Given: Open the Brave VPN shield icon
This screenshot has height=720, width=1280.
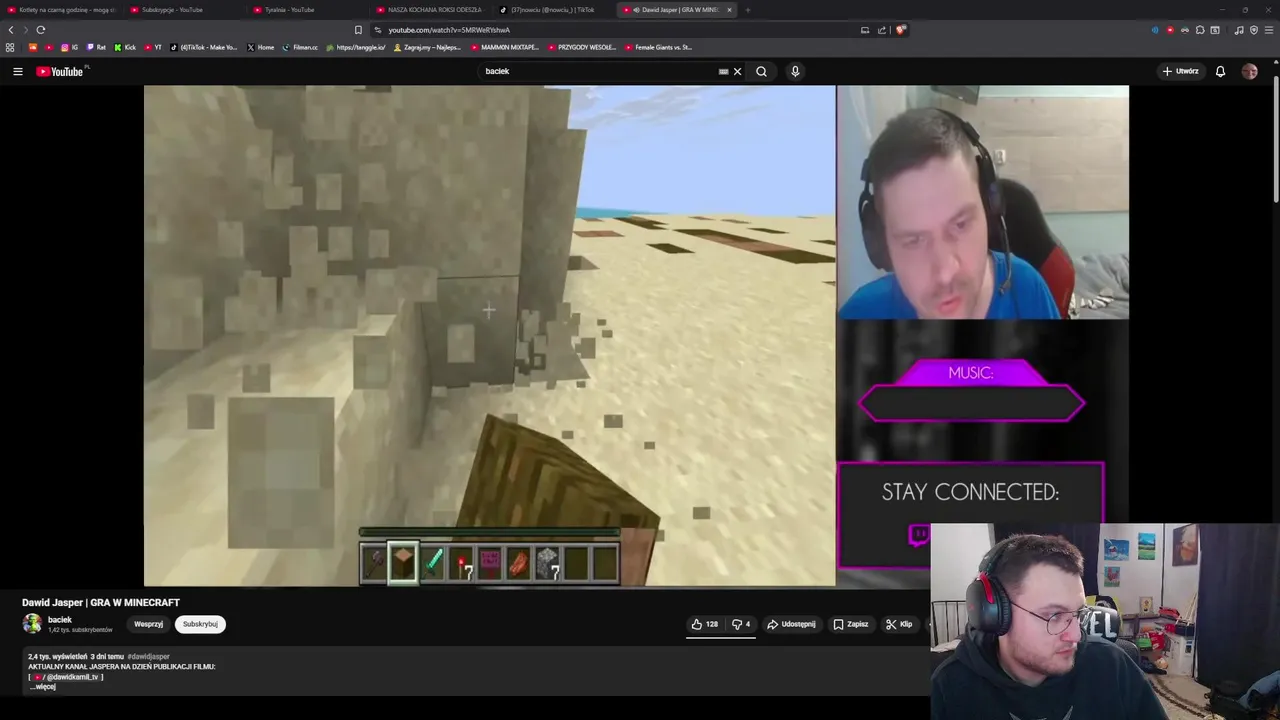Looking at the screenshot, I should 1254,30.
